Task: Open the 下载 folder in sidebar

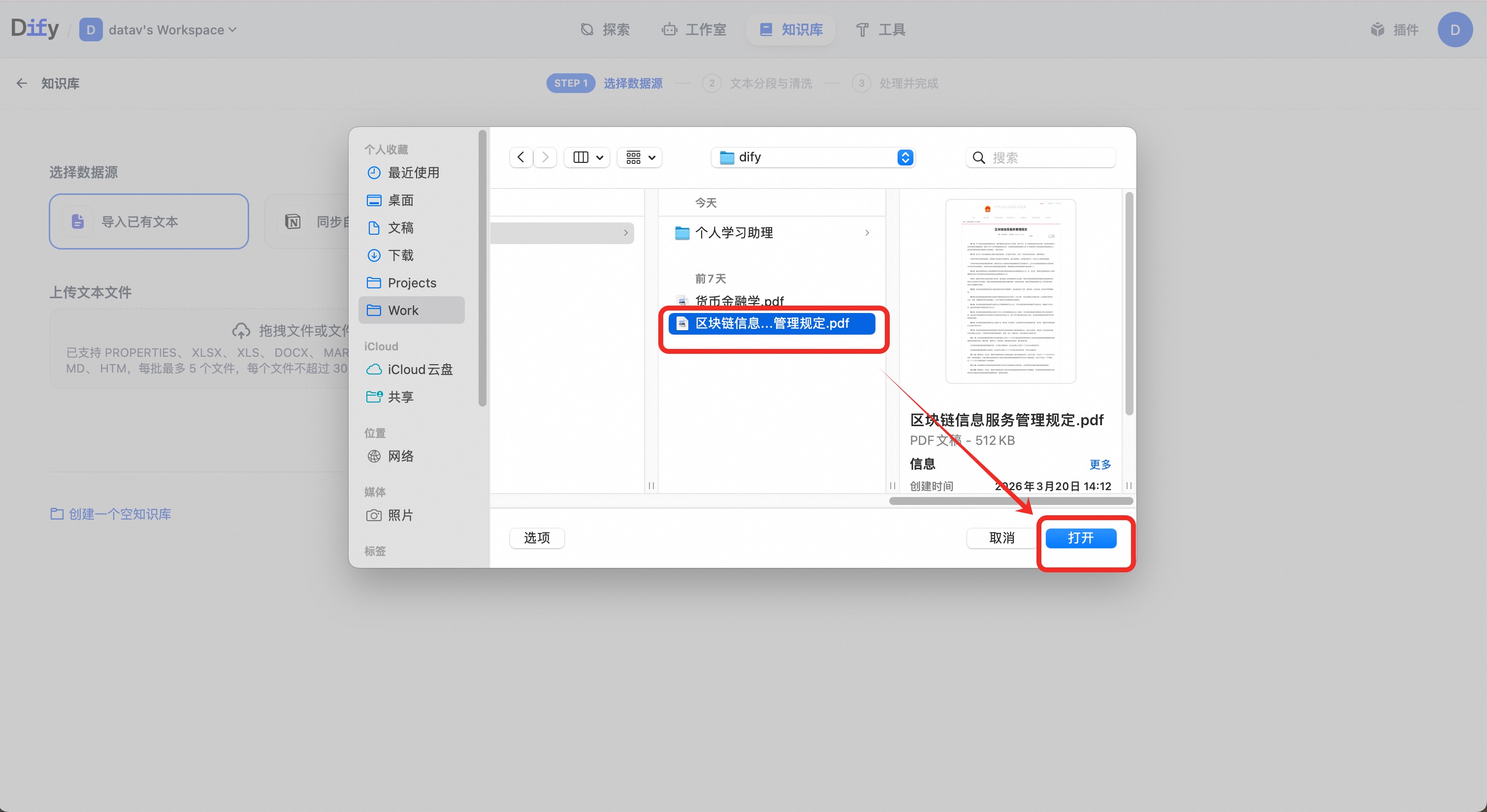Action: click(400, 255)
